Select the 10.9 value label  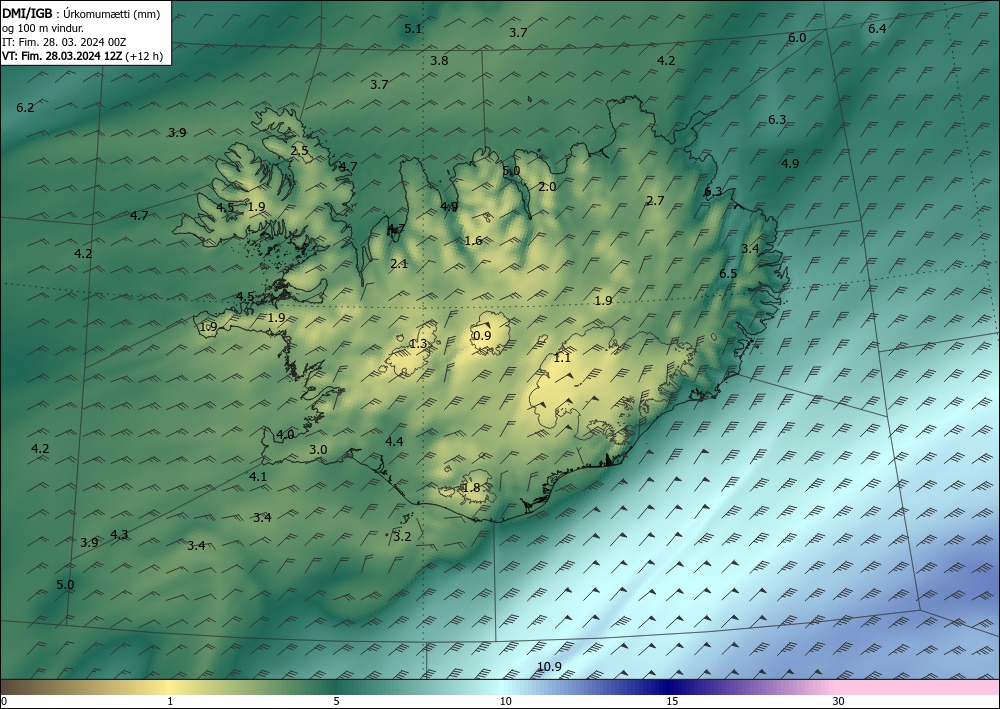(549, 667)
